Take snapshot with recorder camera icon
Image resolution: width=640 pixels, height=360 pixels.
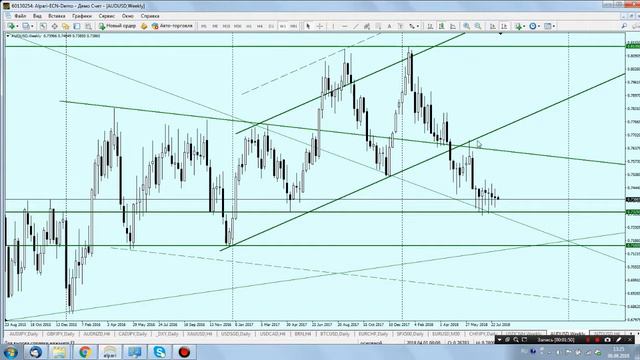point(608,340)
